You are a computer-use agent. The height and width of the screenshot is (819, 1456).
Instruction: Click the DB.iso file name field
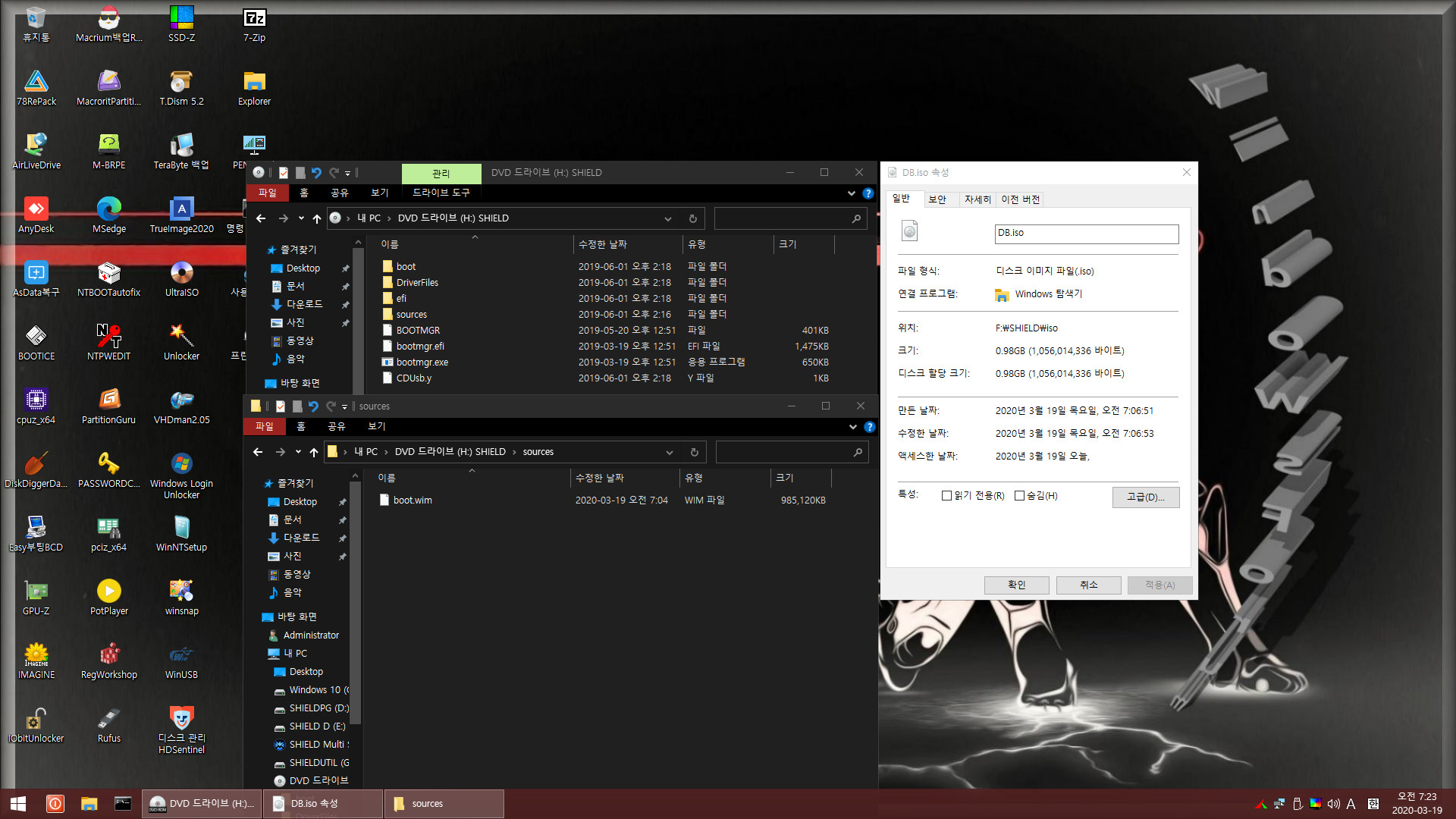1087,234
